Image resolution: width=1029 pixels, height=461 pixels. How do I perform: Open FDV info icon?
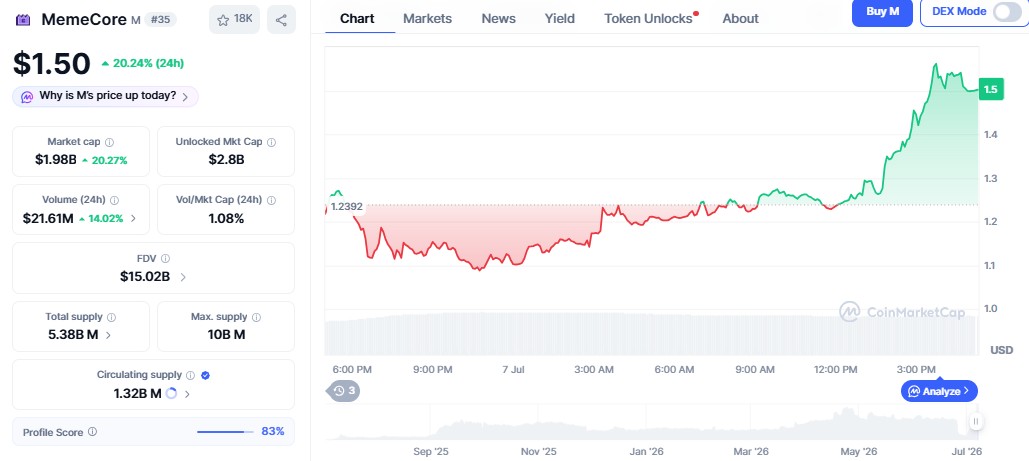tap(165, 259)
